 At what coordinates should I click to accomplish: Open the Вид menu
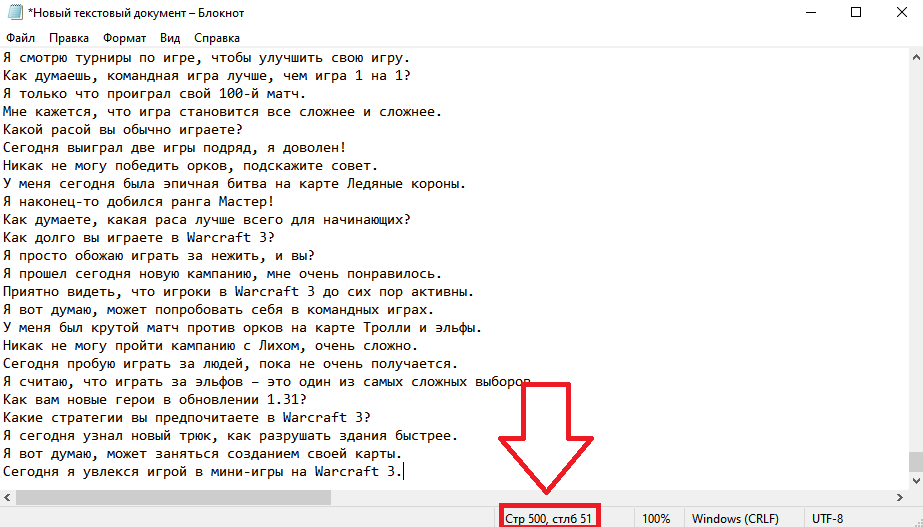[170, 38]
